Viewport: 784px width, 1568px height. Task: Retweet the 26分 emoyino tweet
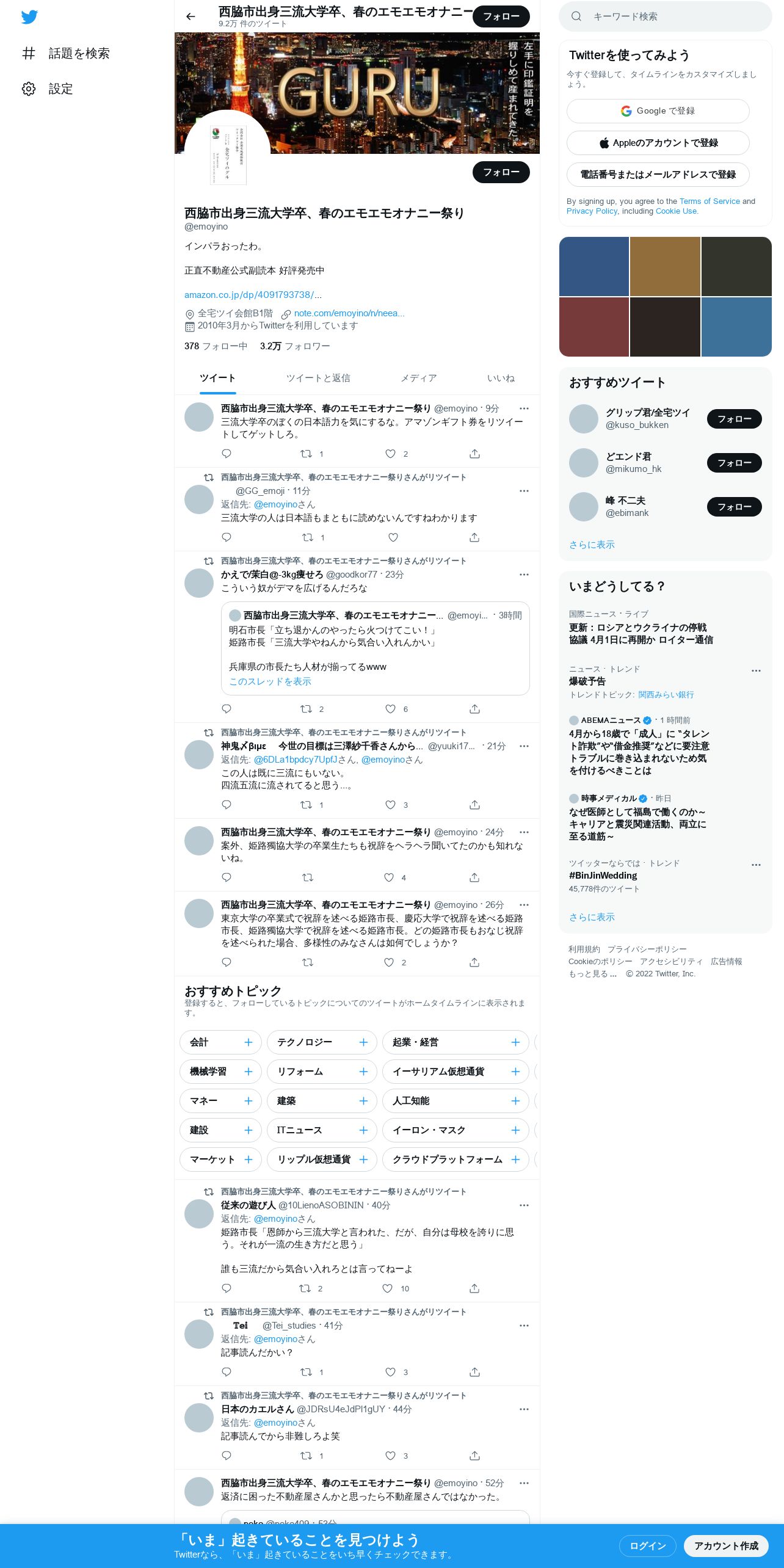pos(308,962)
